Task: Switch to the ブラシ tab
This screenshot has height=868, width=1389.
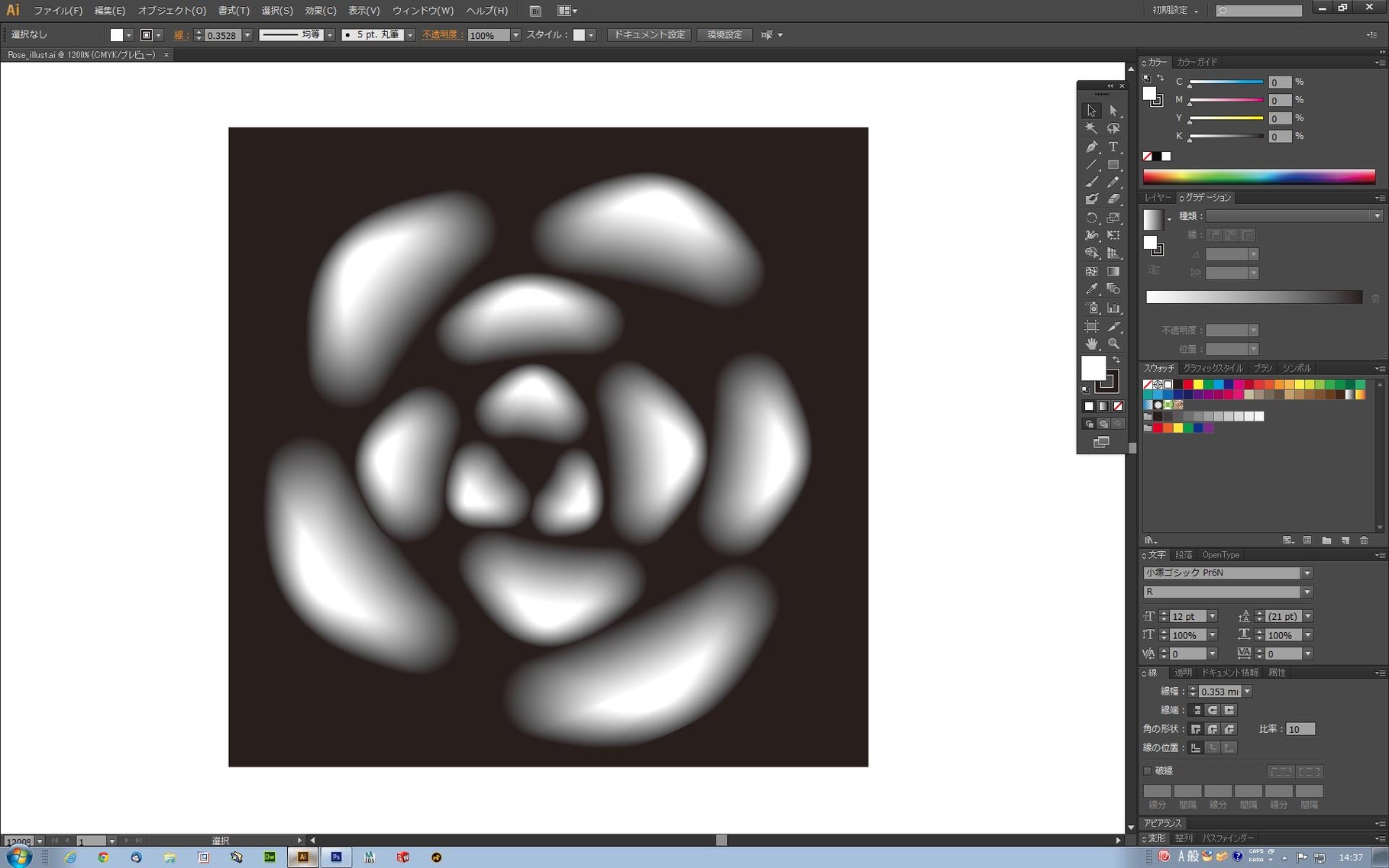Action: [x=1263, y=368]
